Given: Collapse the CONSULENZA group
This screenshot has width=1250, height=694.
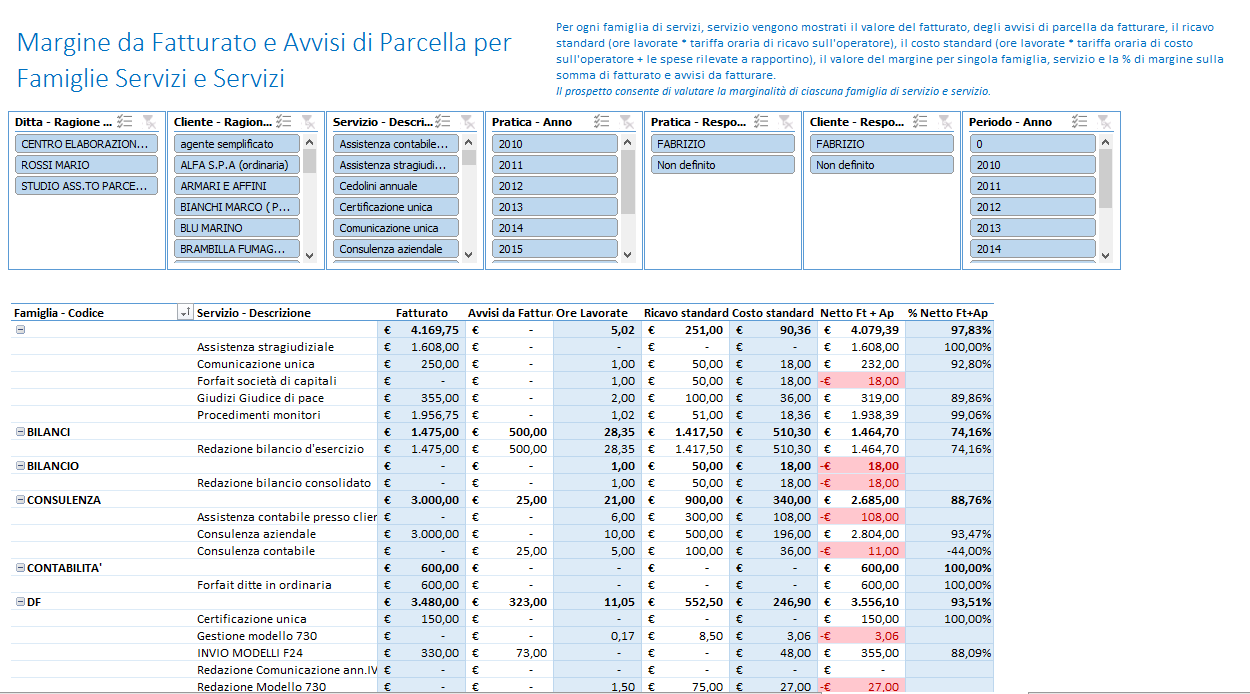Looking at the screenshot, I should click(20, 500).
